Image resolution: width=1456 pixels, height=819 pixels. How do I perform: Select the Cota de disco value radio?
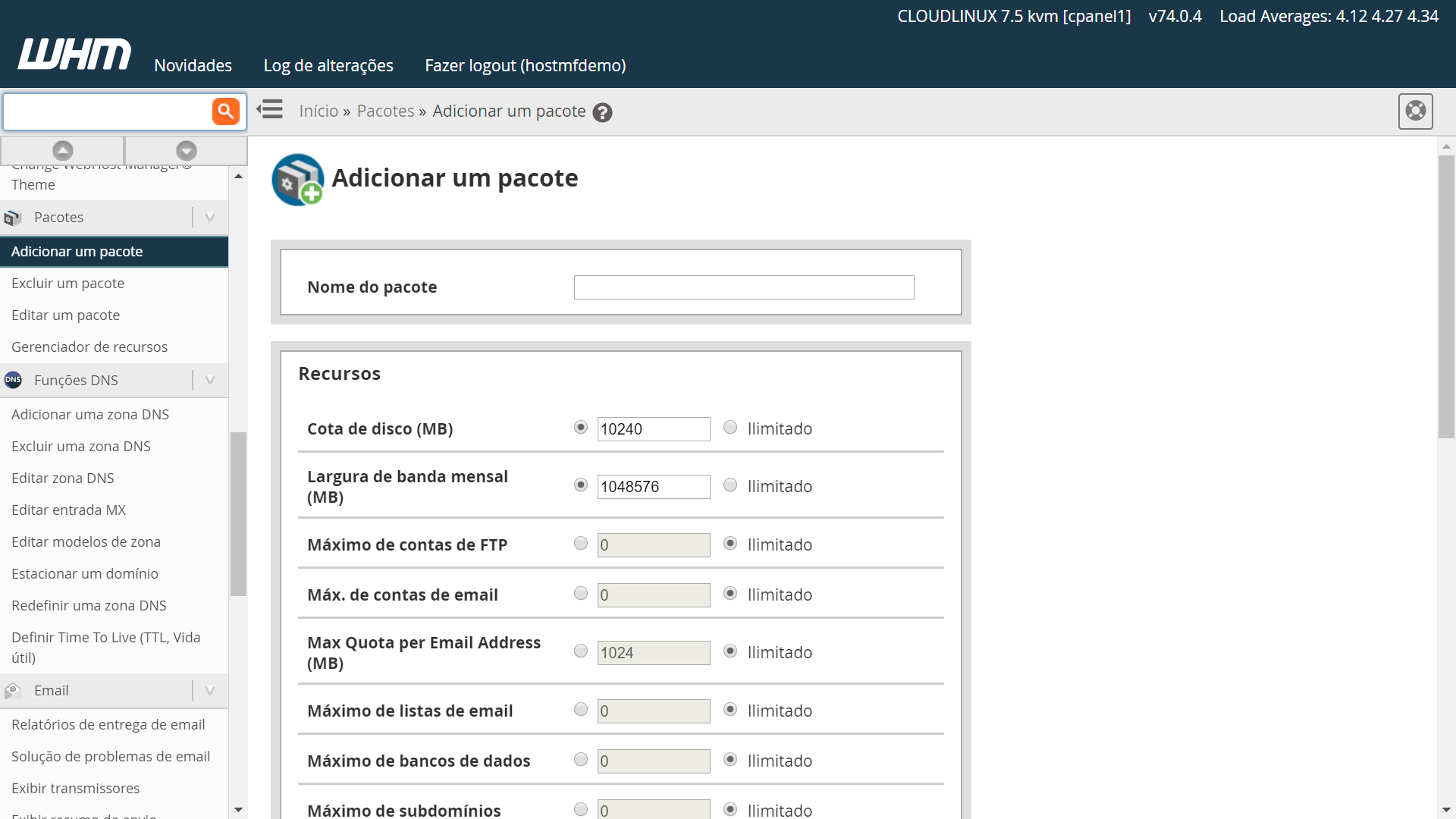click(581, 427)
